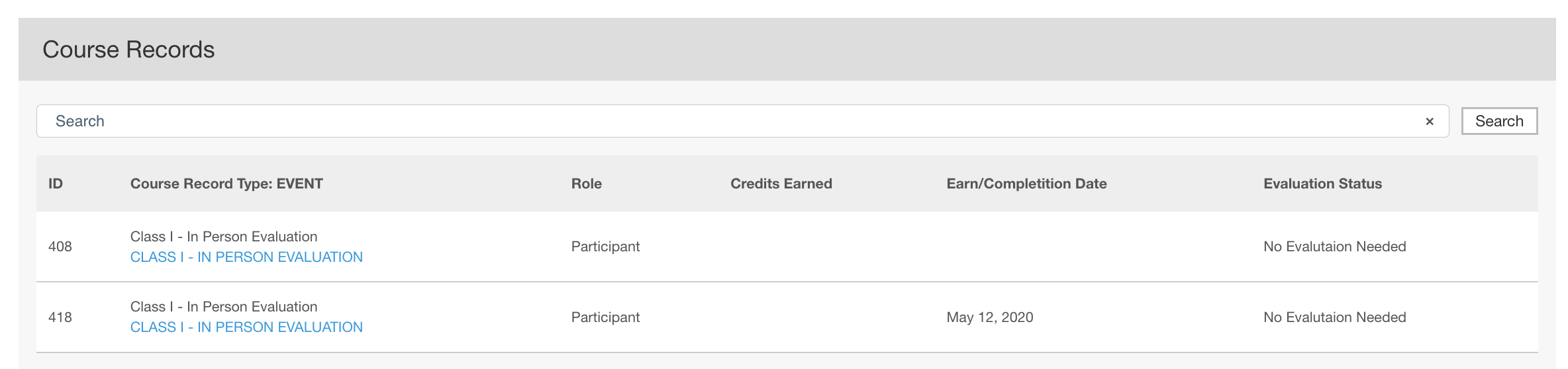Image resolution: width=1568 pixels, height=369 pixels.
Task: Click the May 12, 2020 completion date
Action: [x=990, y=317]
